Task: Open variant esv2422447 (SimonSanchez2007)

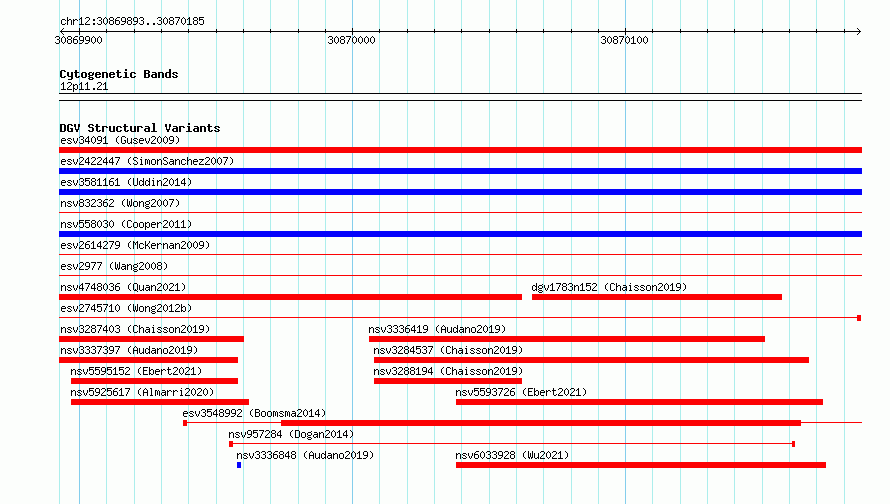Action: tap(147, 161)
